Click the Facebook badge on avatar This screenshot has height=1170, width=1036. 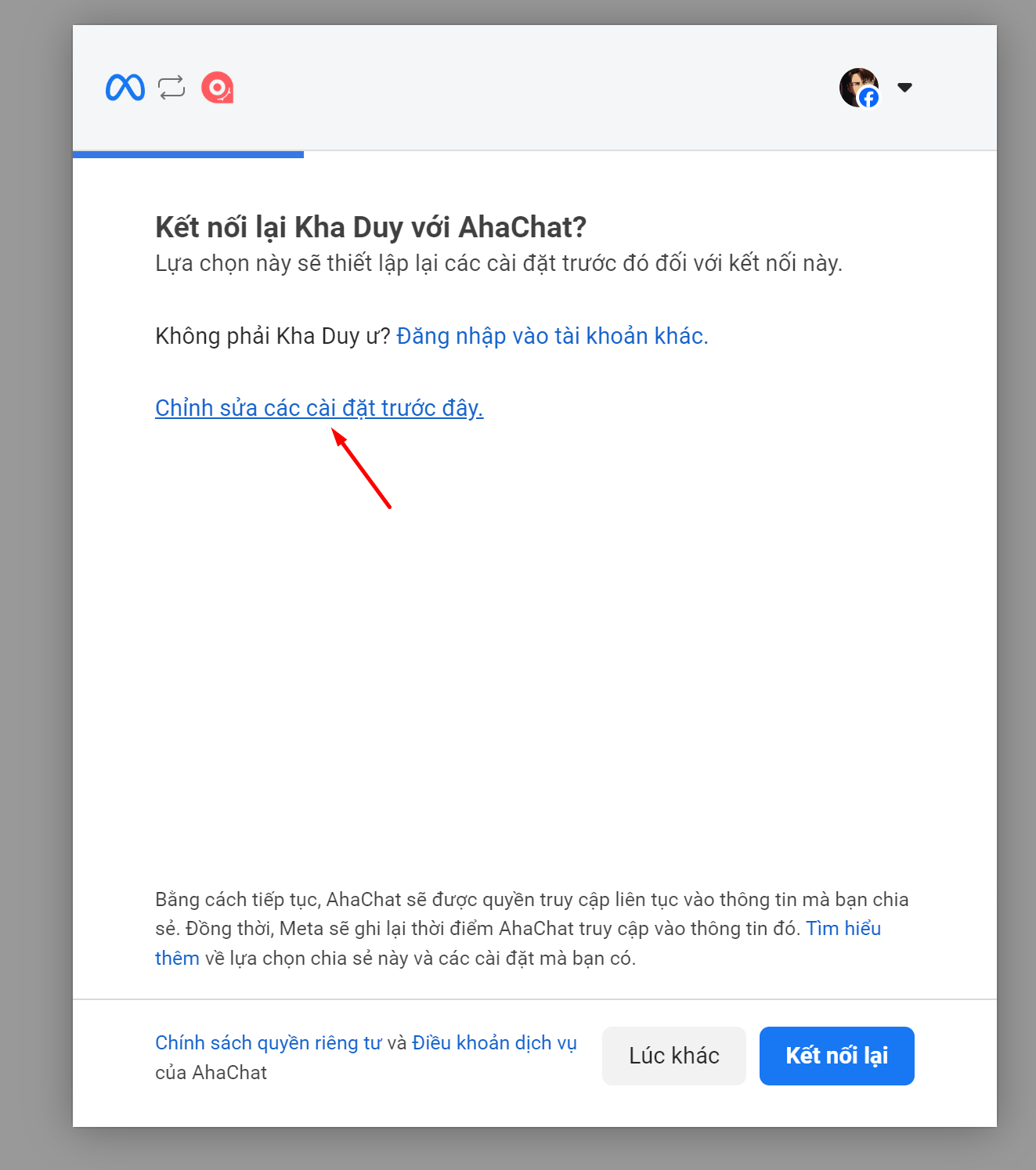pyautogui.click(x=868, y=98)
